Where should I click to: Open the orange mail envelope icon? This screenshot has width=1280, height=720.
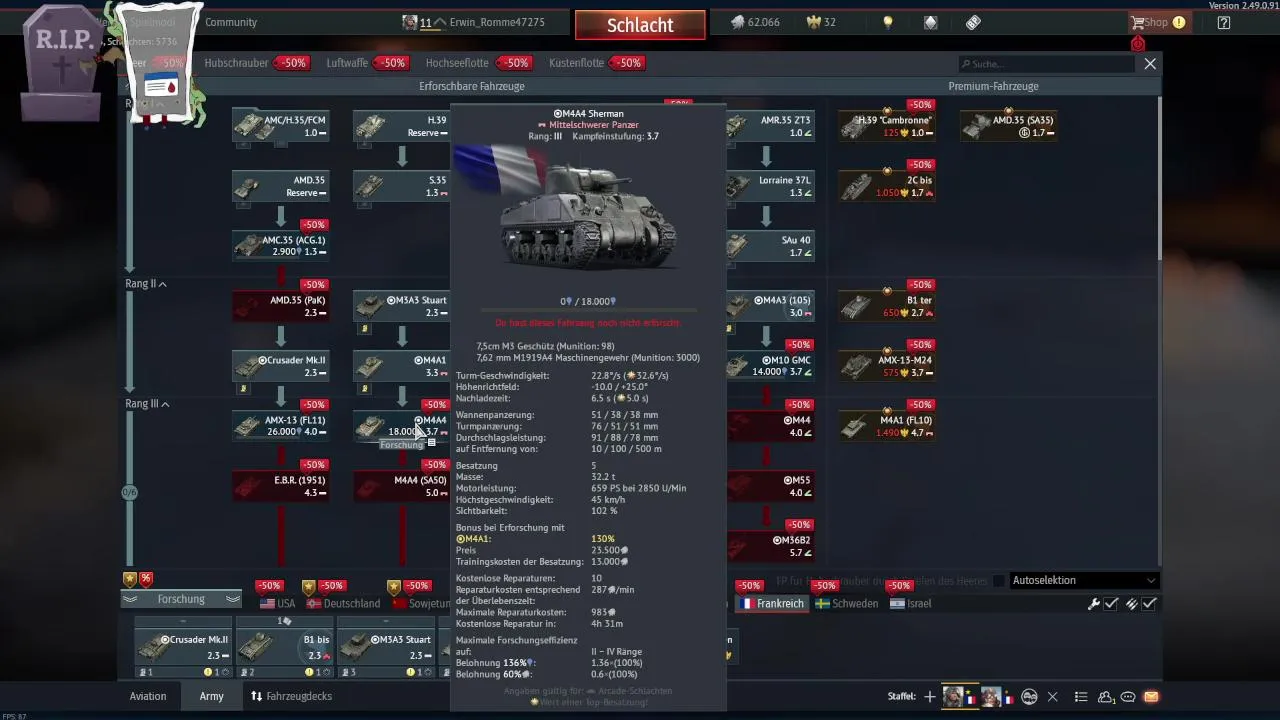[1151, 697]
